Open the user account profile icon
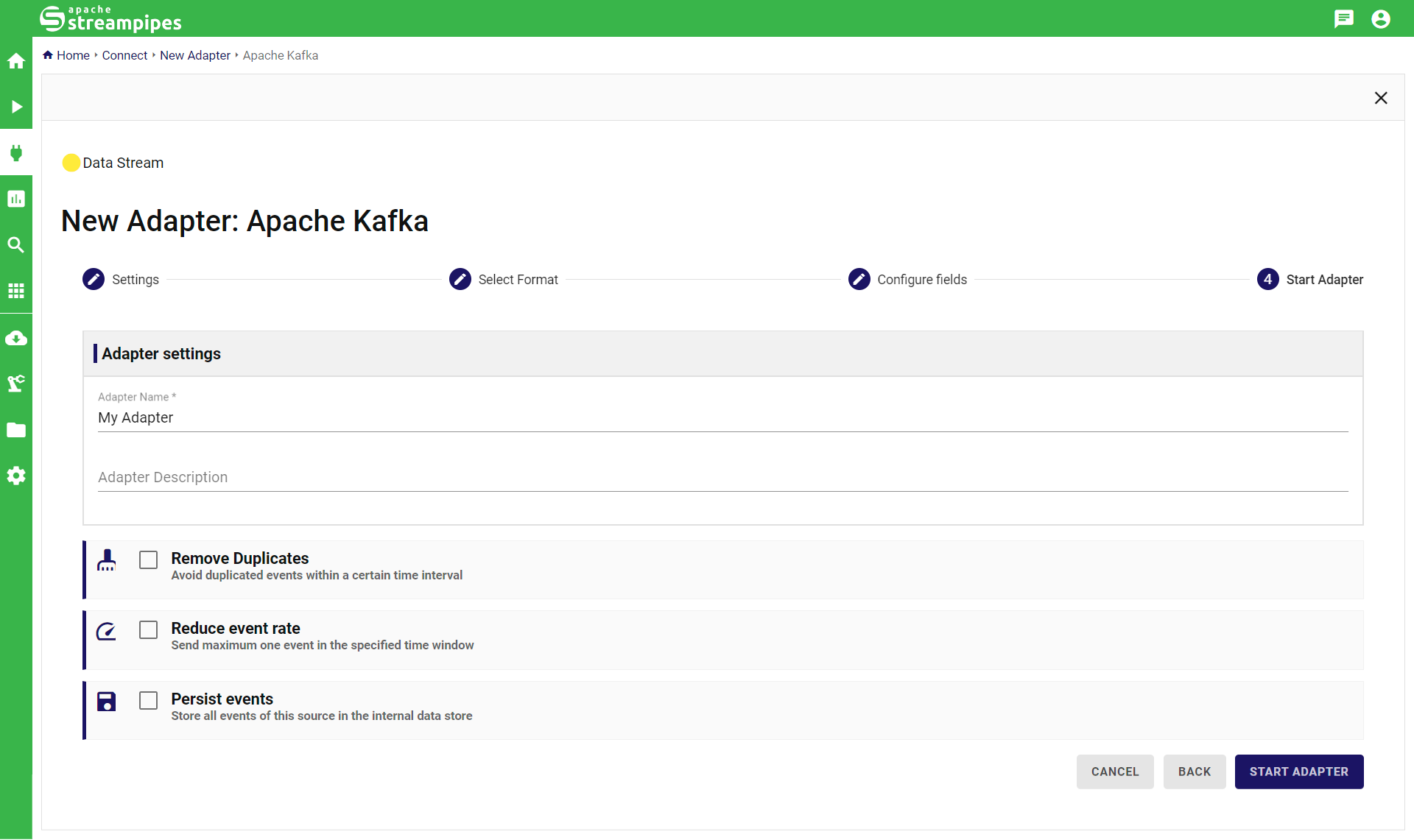Viewport: 1414px width, 840px height. (1381, 18)
